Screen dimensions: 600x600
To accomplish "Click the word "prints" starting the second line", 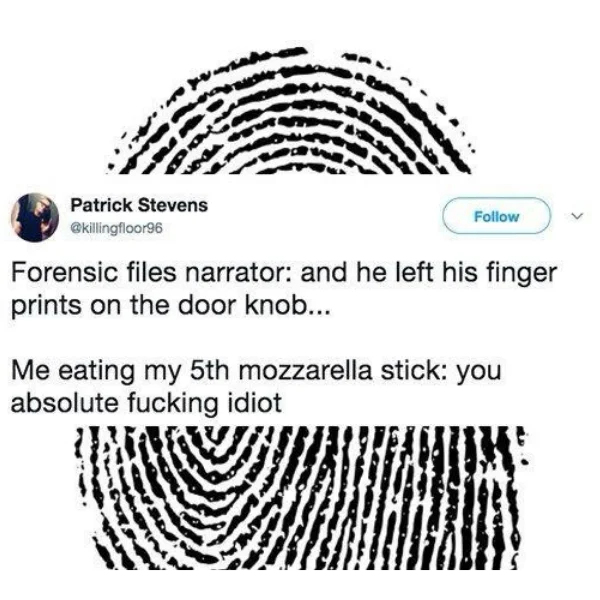I will pos(47,307).
